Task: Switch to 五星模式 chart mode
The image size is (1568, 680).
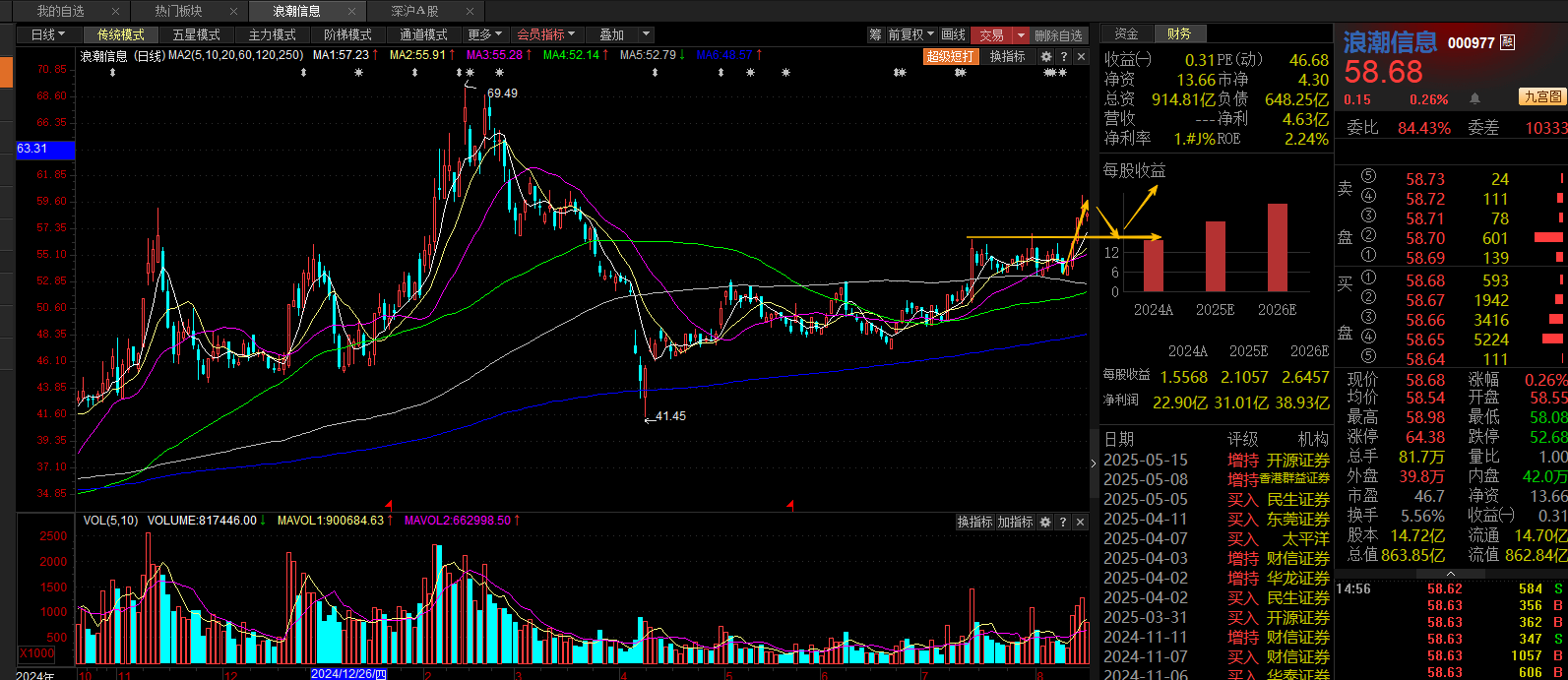Action: click(x=196, y=34)
